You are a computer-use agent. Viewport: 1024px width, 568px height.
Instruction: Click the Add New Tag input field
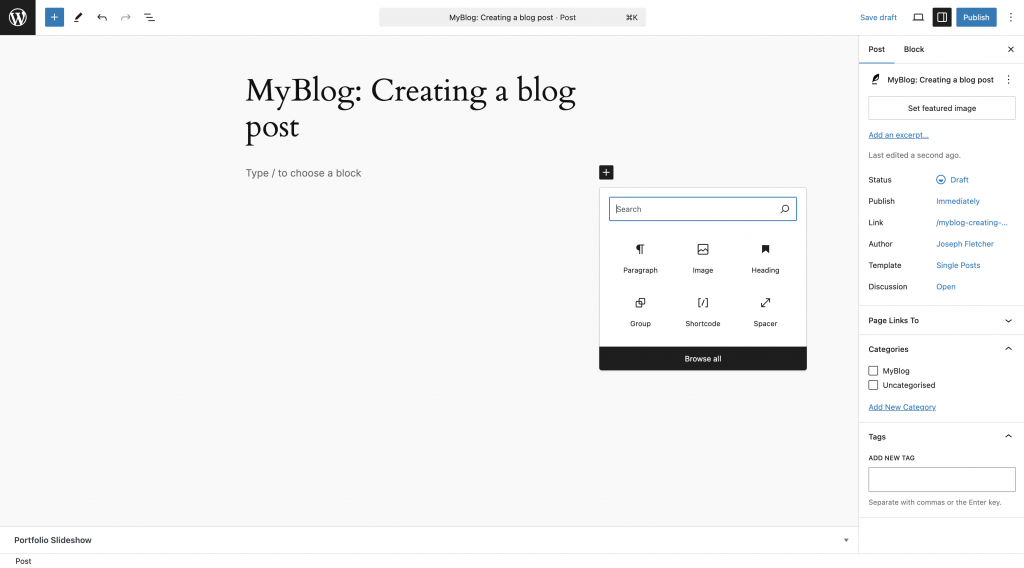942,479
